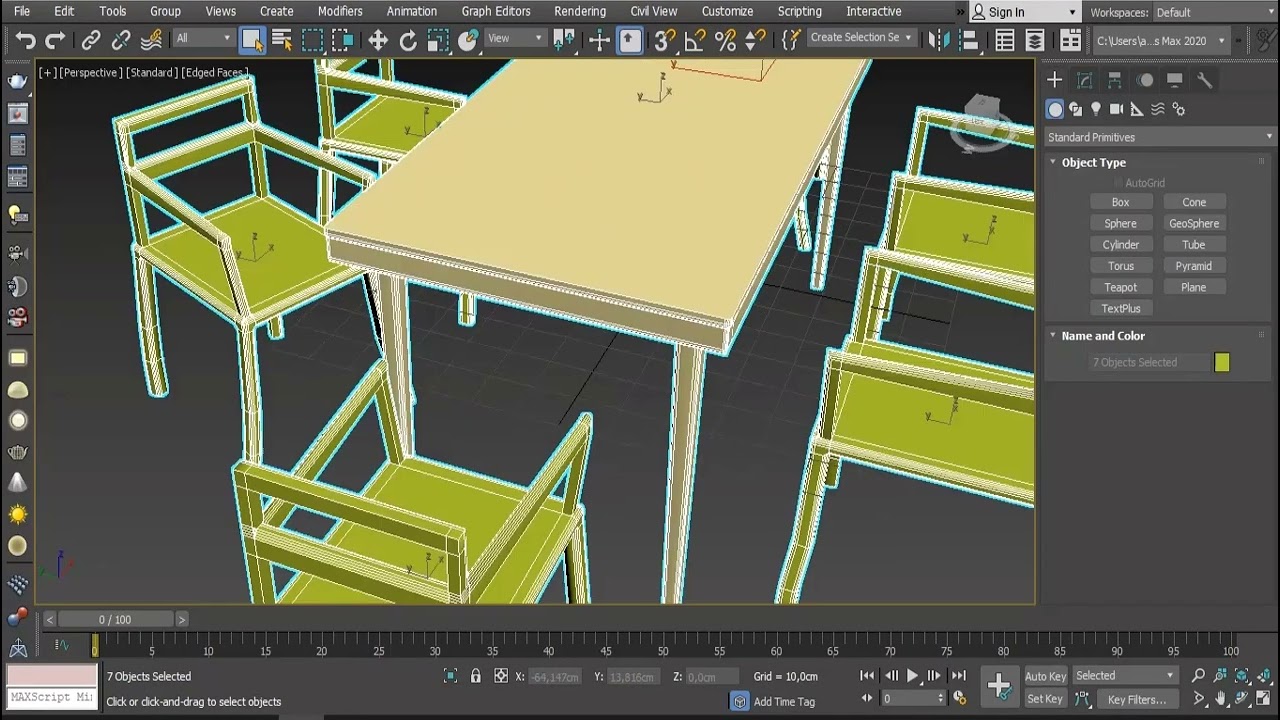Click the Play Animation button
Screen dimensions: 1280x720
(912, 676)
